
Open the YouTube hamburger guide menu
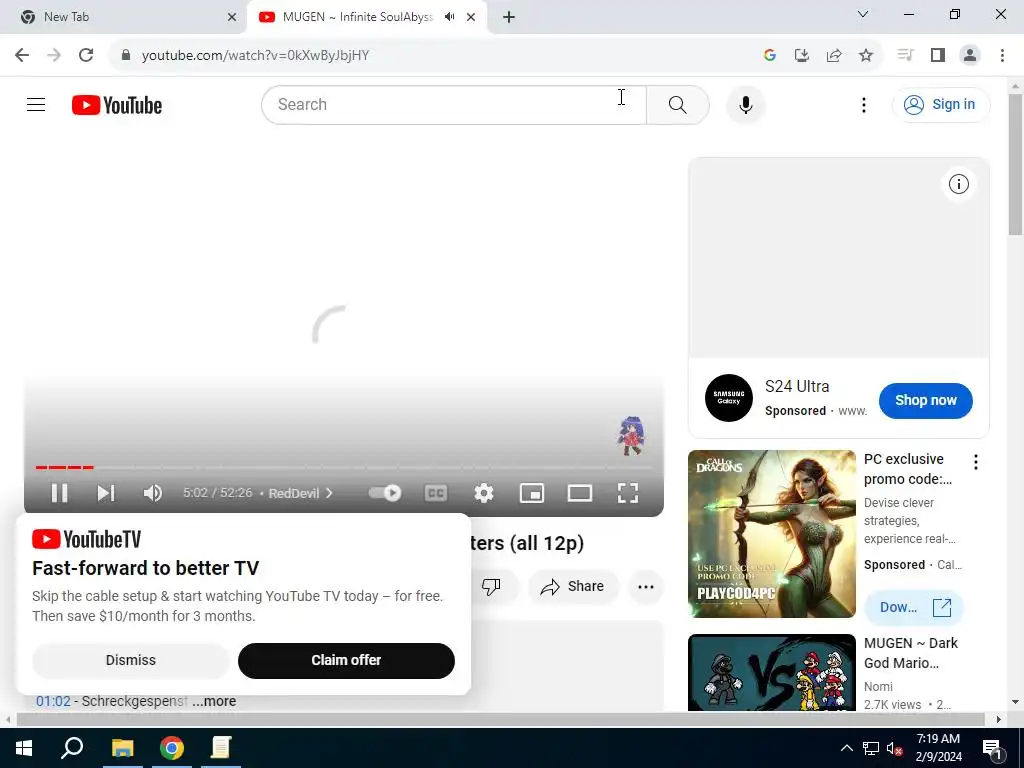coord(36,104)
